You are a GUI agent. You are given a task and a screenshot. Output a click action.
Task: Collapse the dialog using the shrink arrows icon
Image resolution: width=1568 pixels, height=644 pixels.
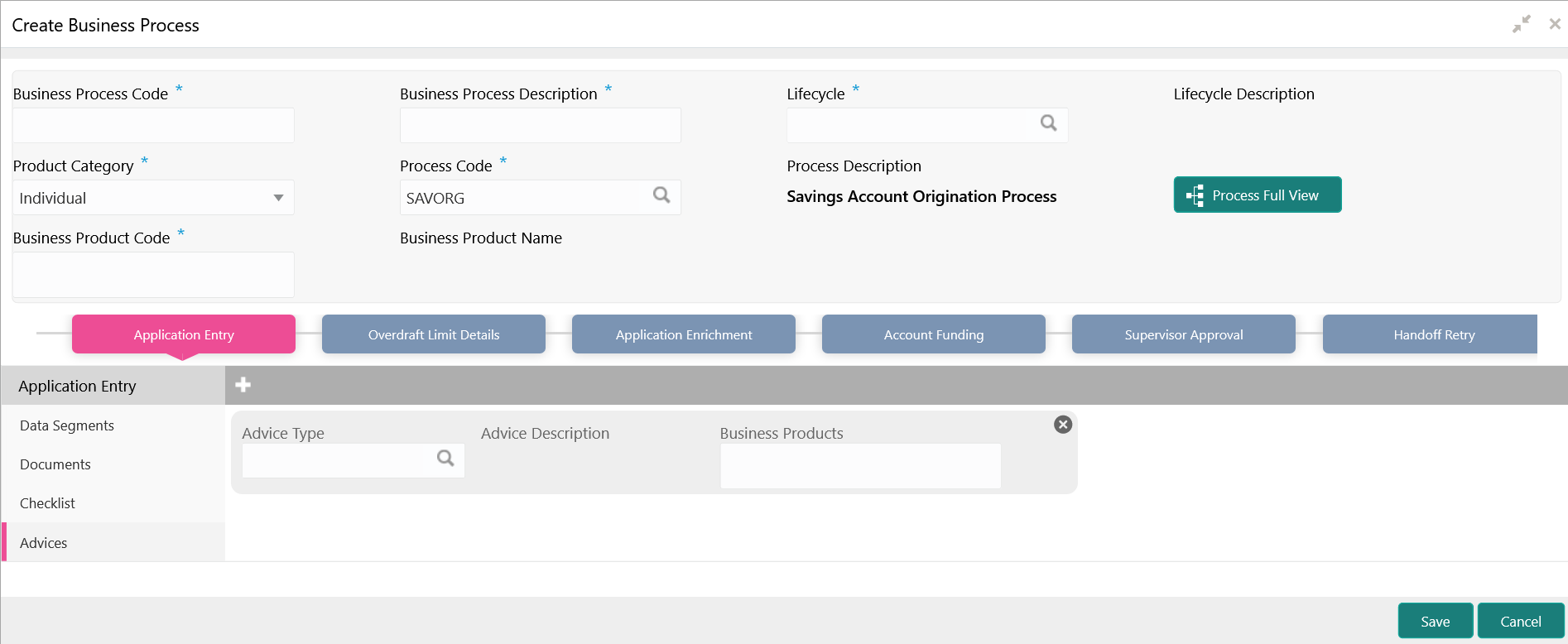coord(1521,25)
